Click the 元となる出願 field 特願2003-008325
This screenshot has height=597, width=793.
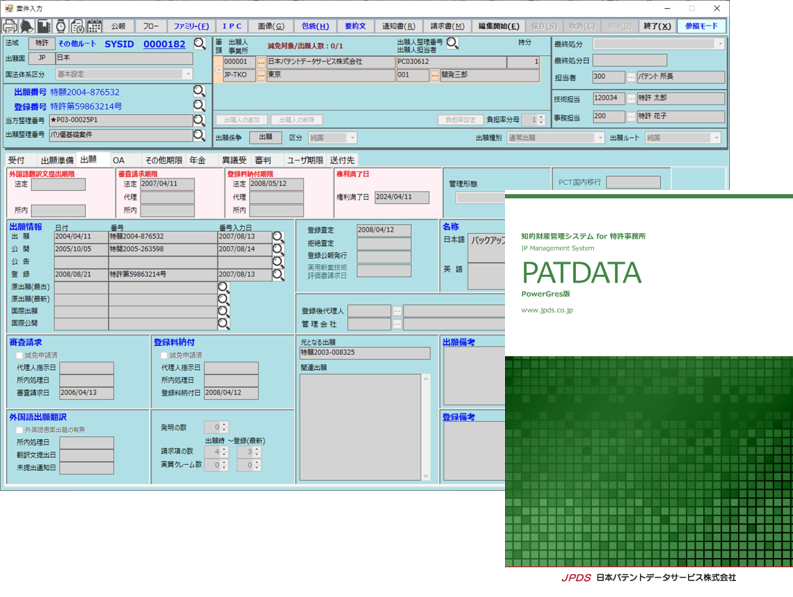(x=365, y=353)
